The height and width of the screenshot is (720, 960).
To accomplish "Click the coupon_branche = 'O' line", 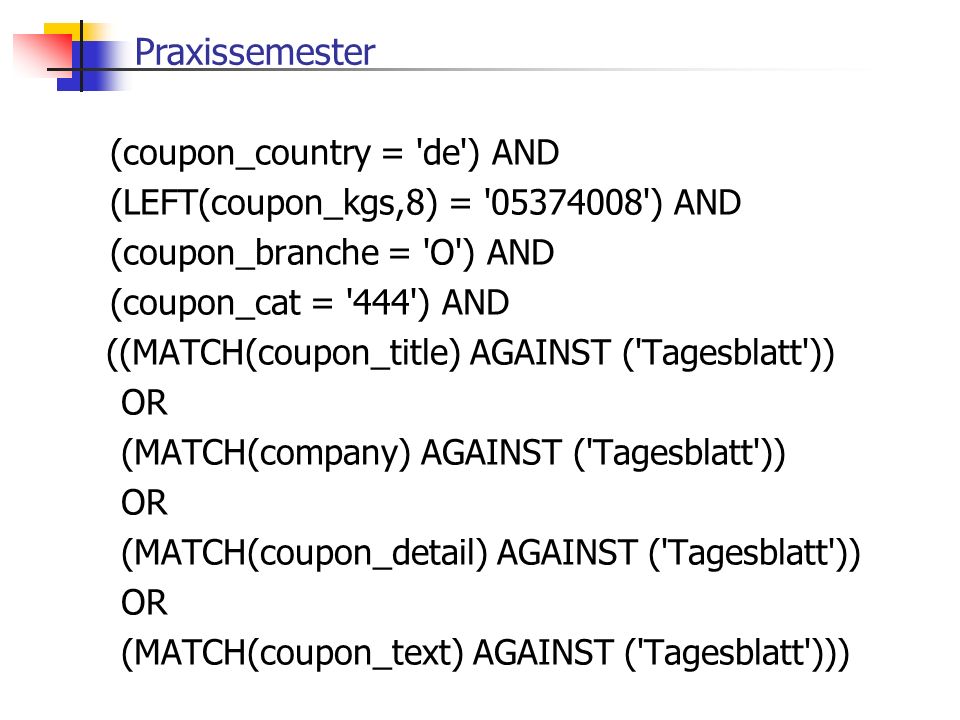I will point(331,253).
